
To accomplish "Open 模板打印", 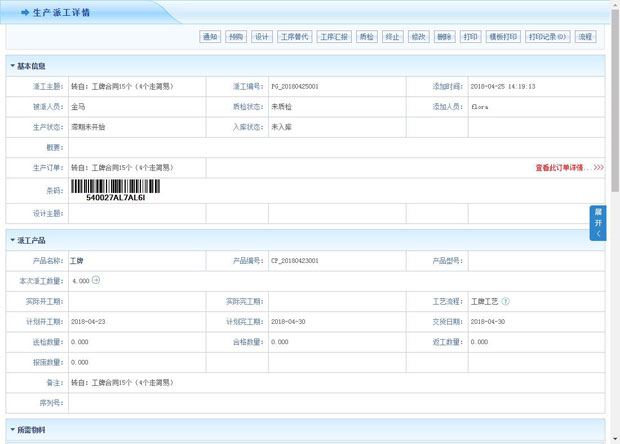I will tap(503, 37).
